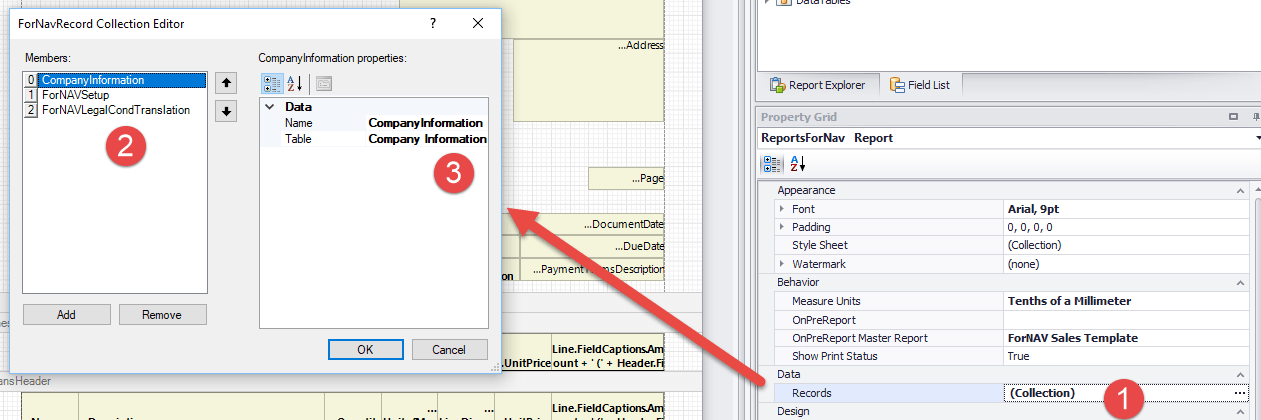Expand the Padding property
The image size is (1261, 420).
coord(782,227)
